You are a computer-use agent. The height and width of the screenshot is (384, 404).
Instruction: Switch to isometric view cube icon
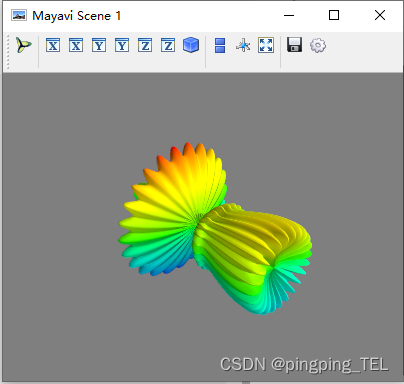191,45
